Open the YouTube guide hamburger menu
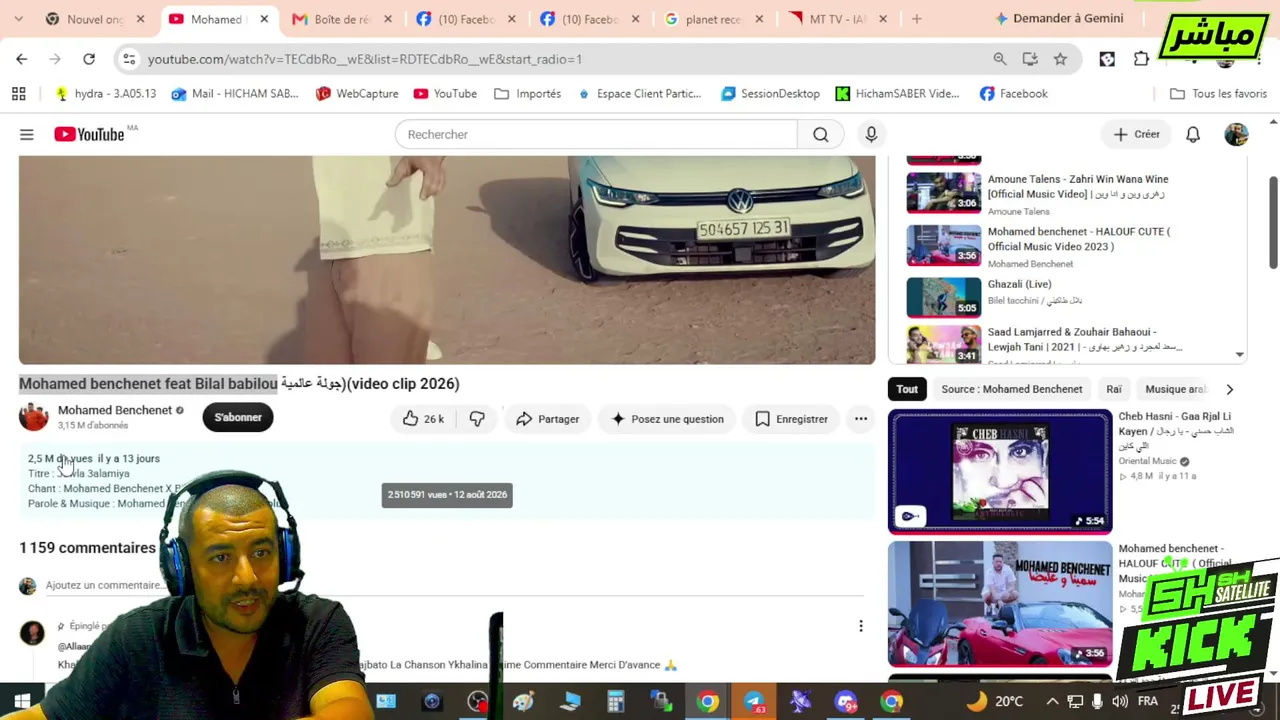This screenshot has height=720, width=1280. (27, 134)
